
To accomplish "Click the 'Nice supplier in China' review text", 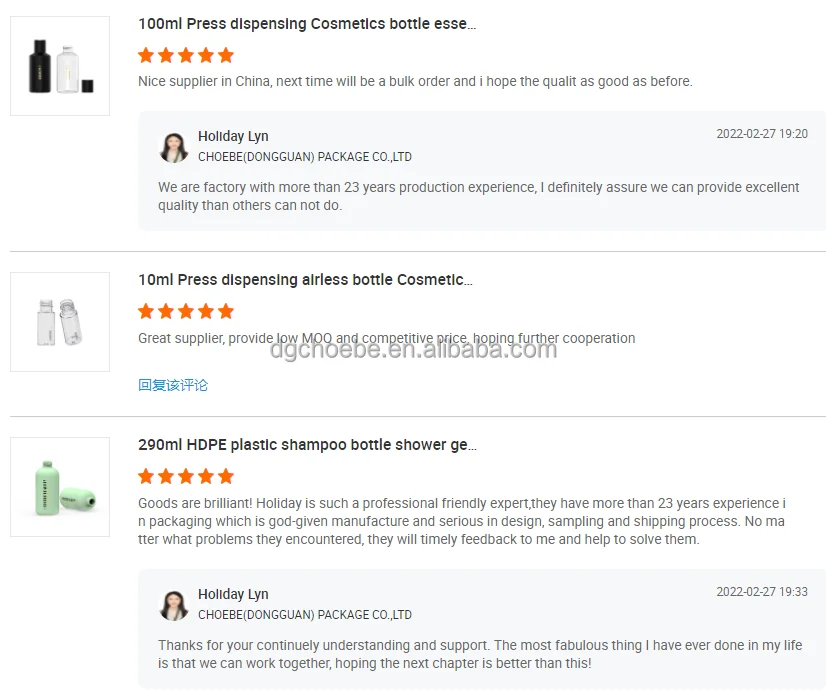I will pyautogui.click(x=415, y=81).
